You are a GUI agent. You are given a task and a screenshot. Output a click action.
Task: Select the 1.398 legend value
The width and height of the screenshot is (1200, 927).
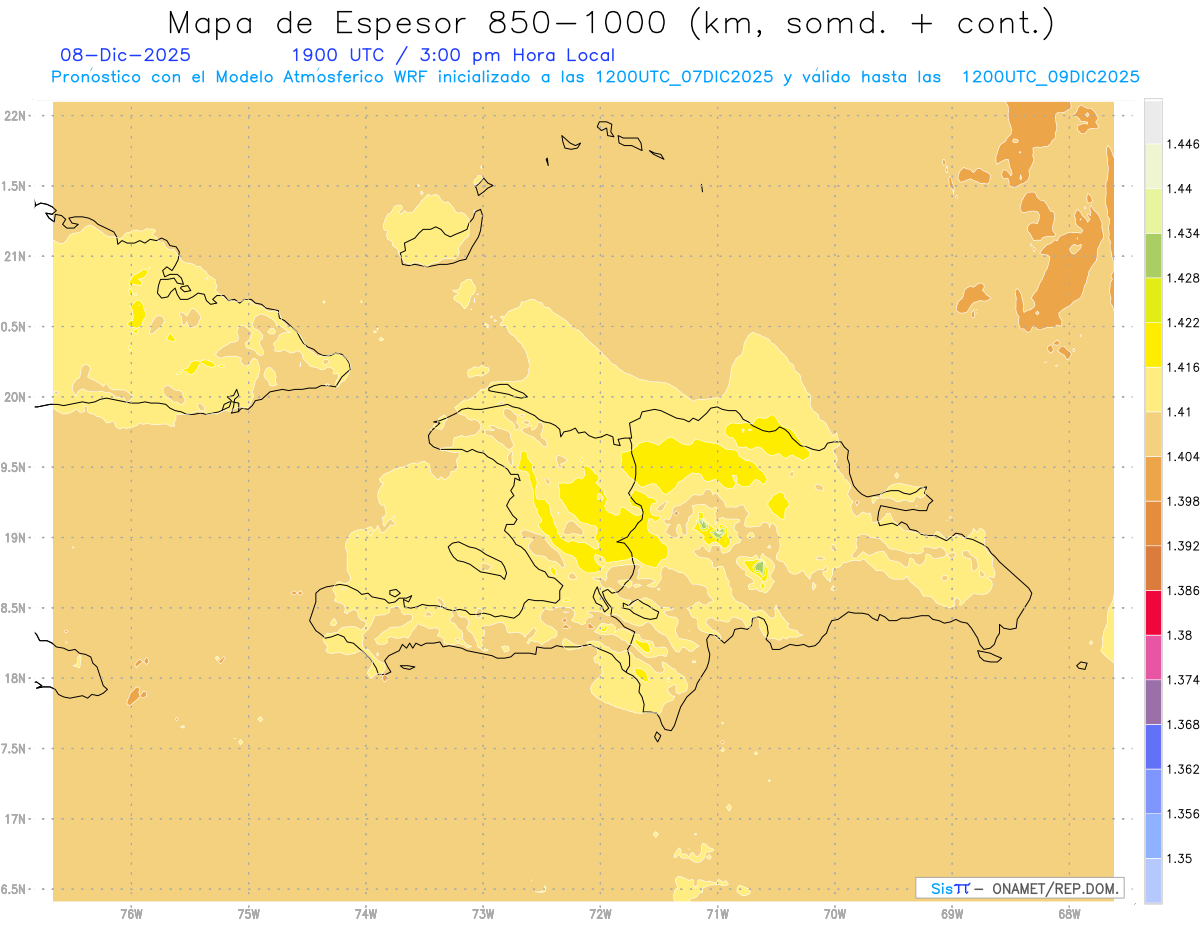[x=1183, y=501]
